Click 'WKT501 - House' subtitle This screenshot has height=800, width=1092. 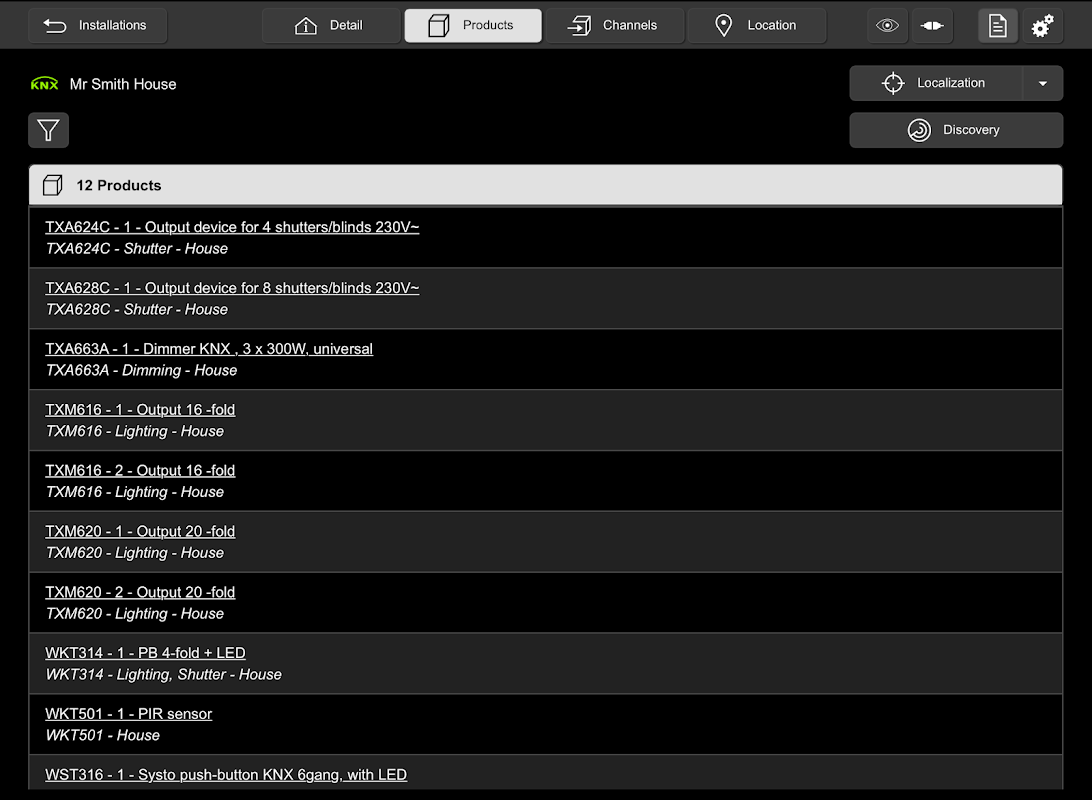(102, 735)
